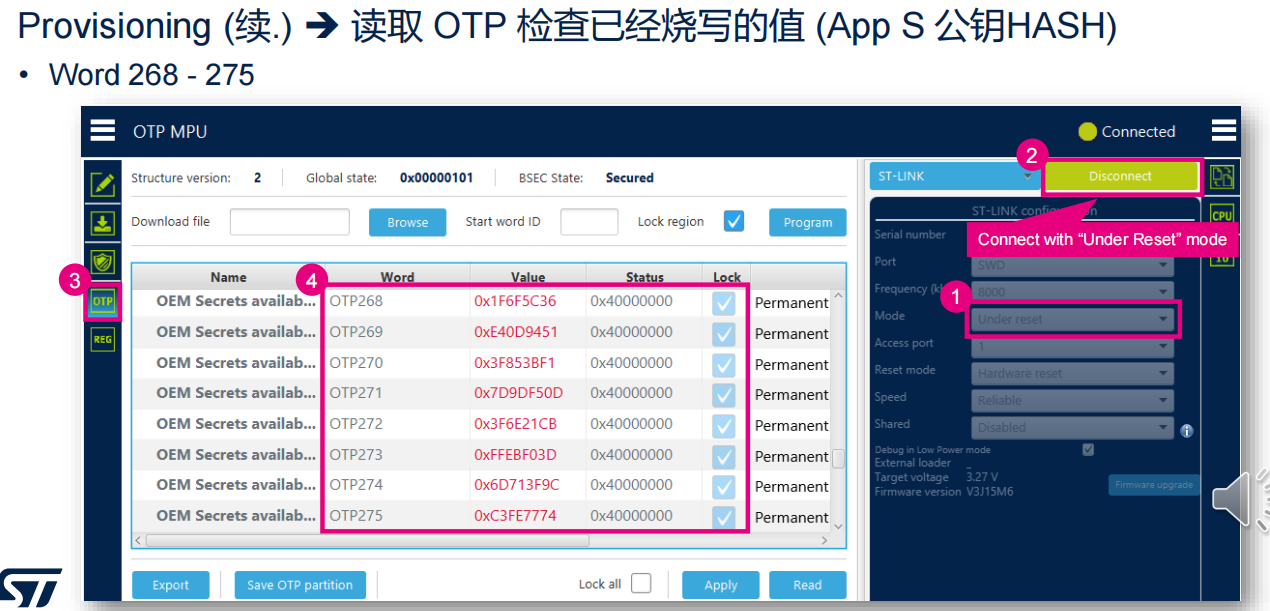The image size is (1270, 611).
Task: Toggle the lock checkbox for OTP268
Action: point(723,302)
